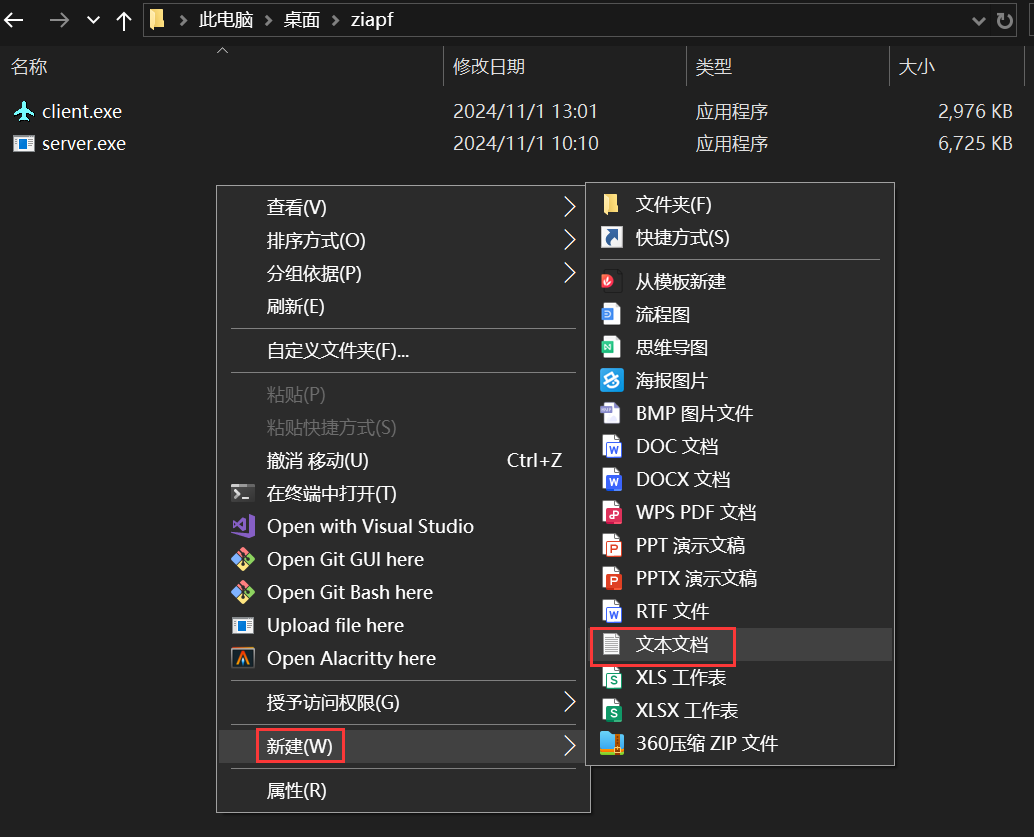Choose 刷新(E) in the context menu

(295, 306)
